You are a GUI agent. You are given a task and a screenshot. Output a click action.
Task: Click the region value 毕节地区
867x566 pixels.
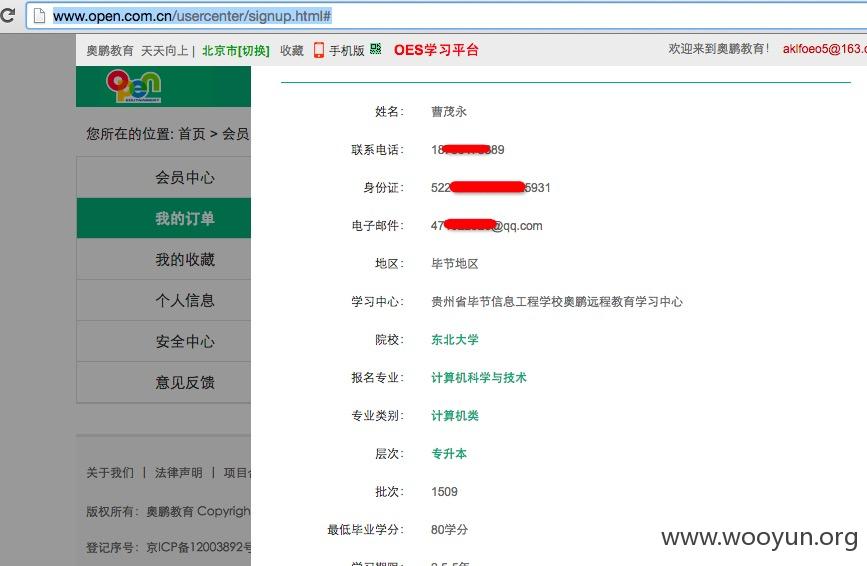455,264
